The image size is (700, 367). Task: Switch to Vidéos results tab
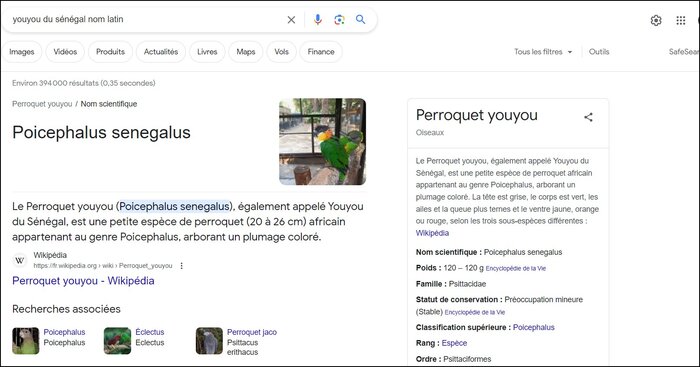(65, 52)
